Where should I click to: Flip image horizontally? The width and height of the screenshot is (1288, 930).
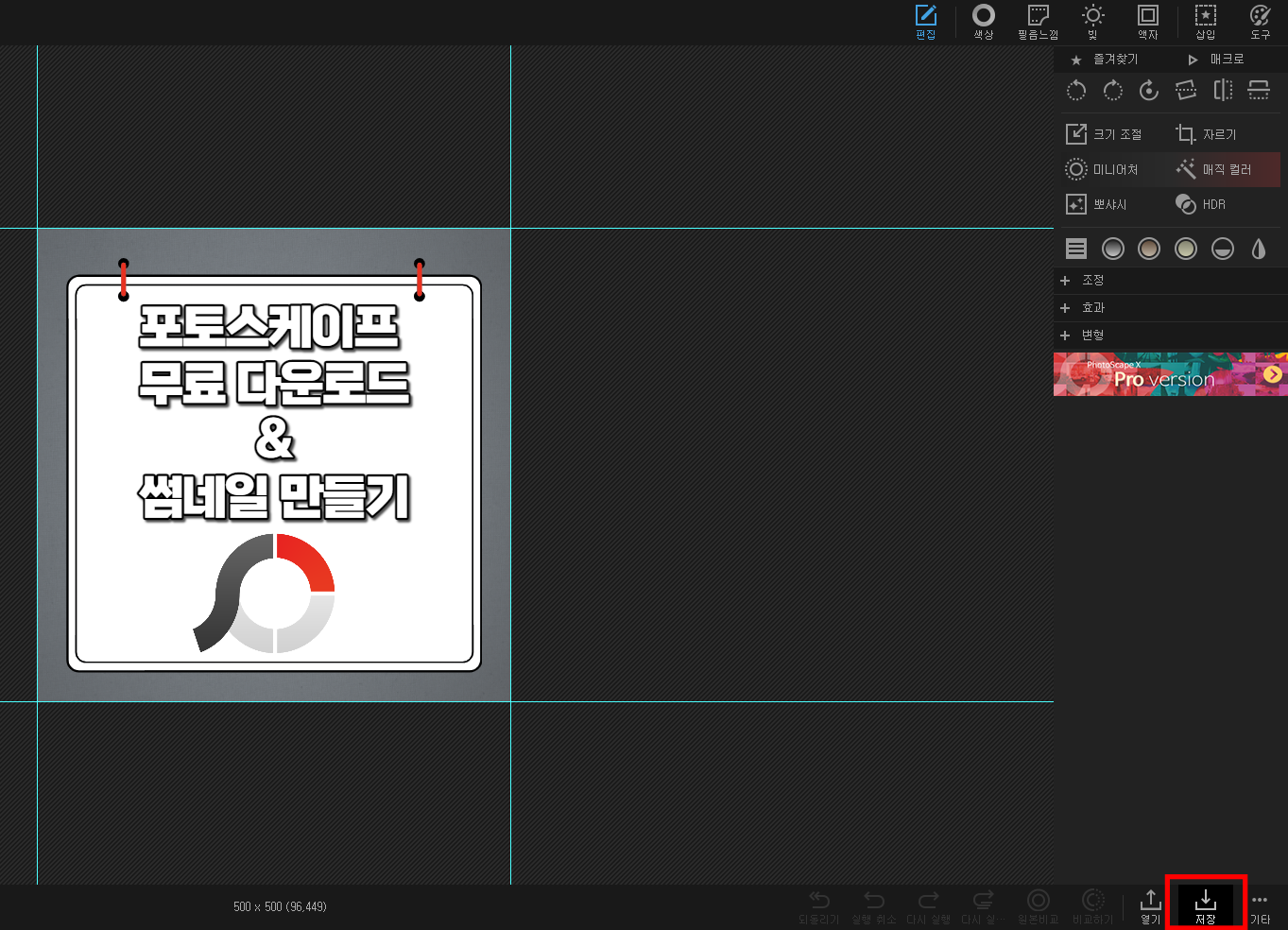pyautogui.click(x=1223, y=91)
